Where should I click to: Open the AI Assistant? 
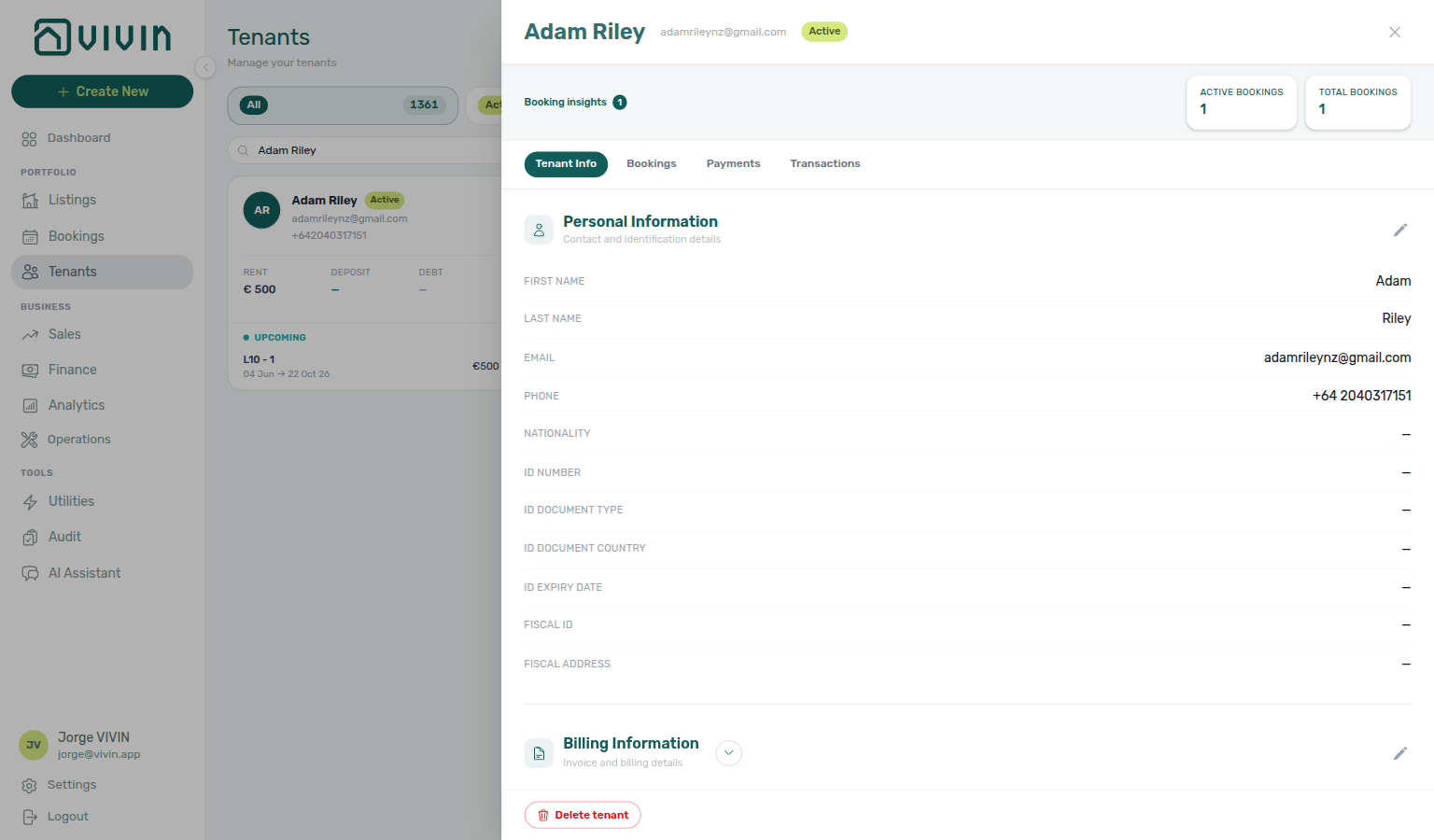84,573
